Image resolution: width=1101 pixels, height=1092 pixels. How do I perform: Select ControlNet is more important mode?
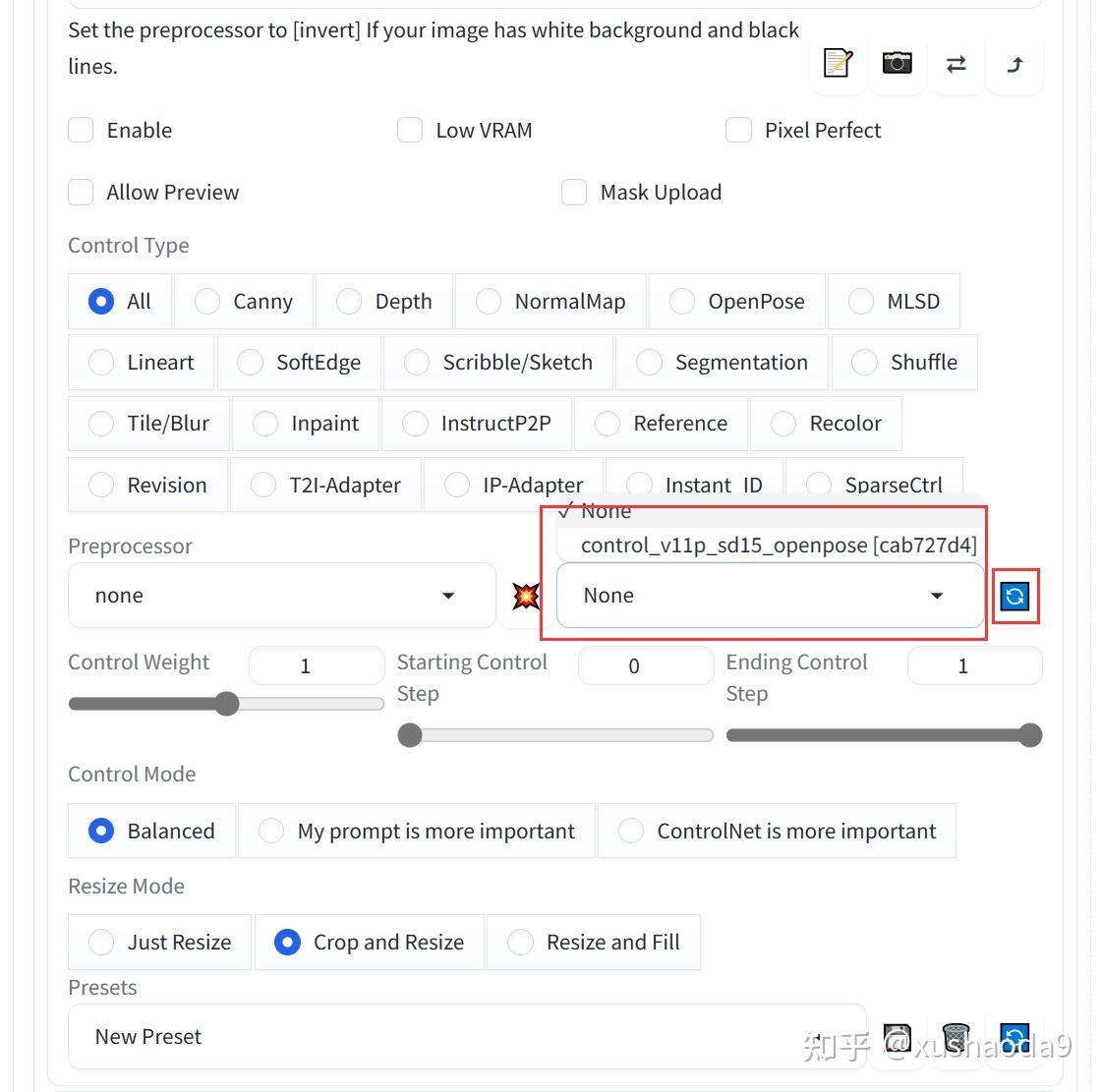pos(777,832)
